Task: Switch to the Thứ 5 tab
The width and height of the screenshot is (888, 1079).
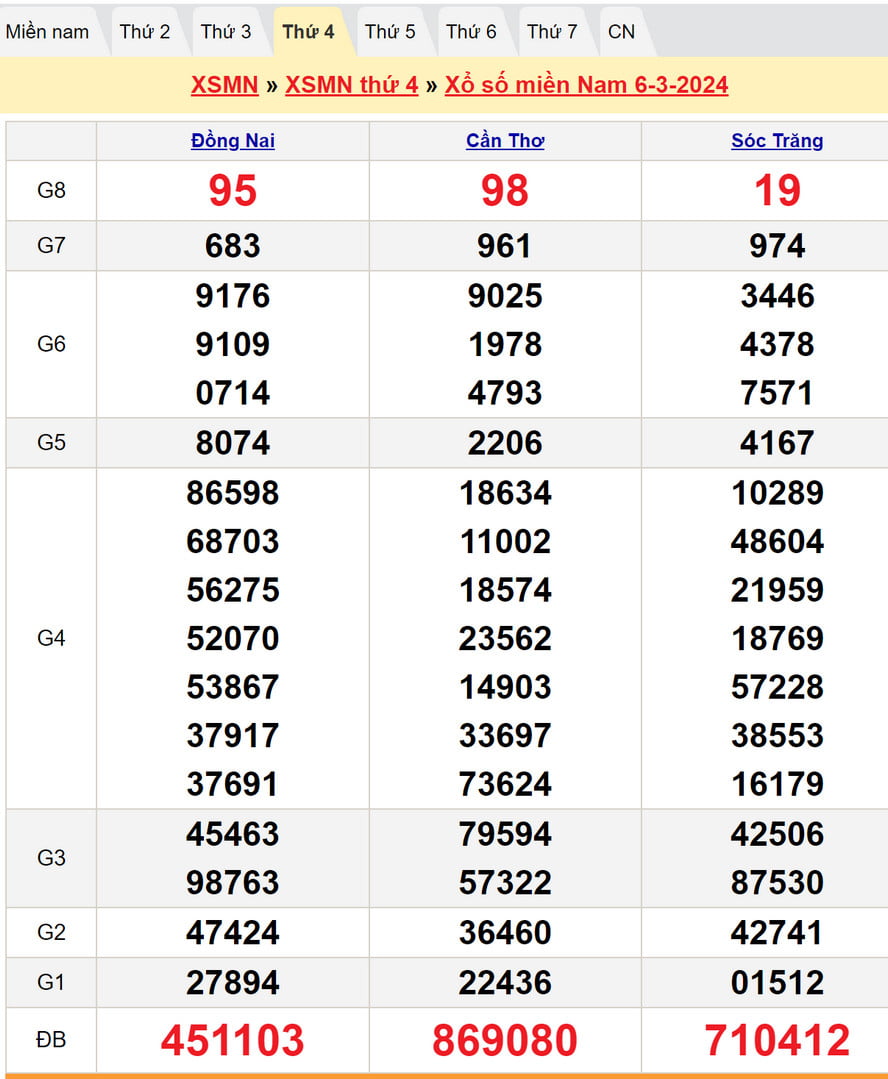Action: [x=390, y=31]
